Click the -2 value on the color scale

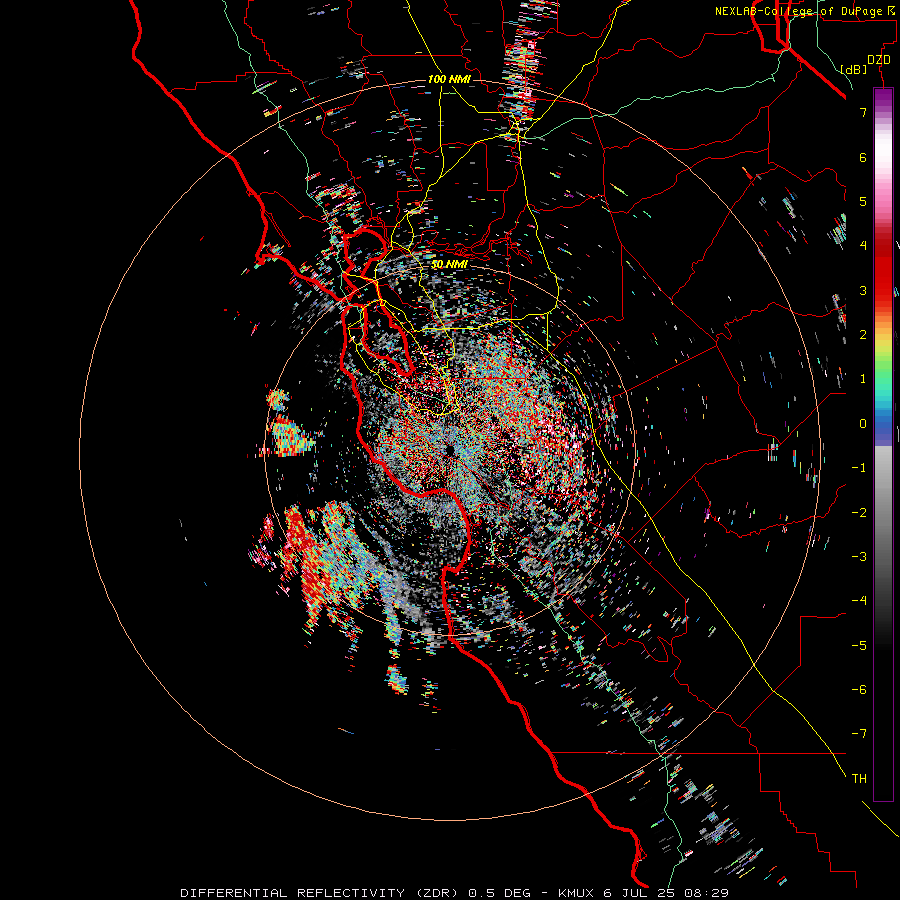pos(859,513)
